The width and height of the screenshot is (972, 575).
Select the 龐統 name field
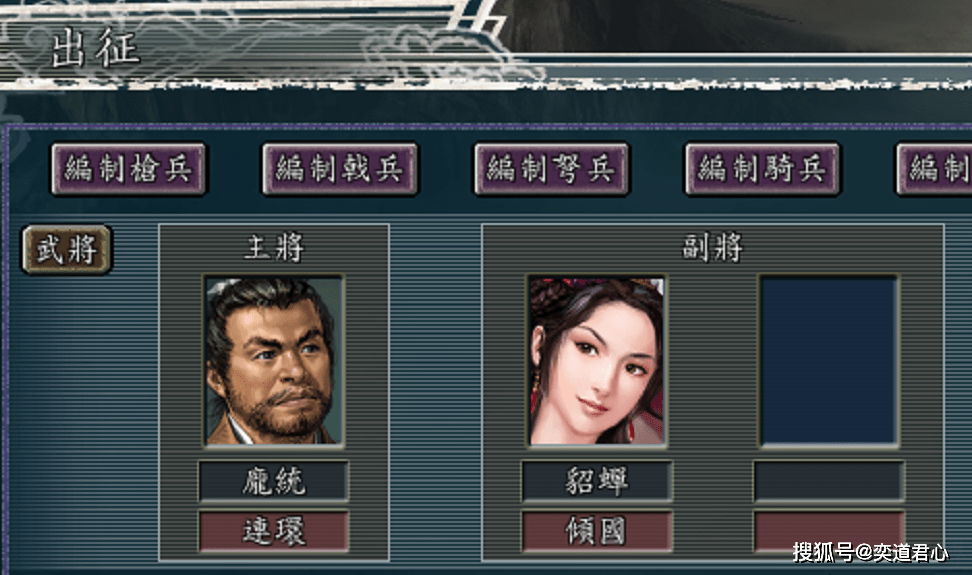(x=273, y=481)
